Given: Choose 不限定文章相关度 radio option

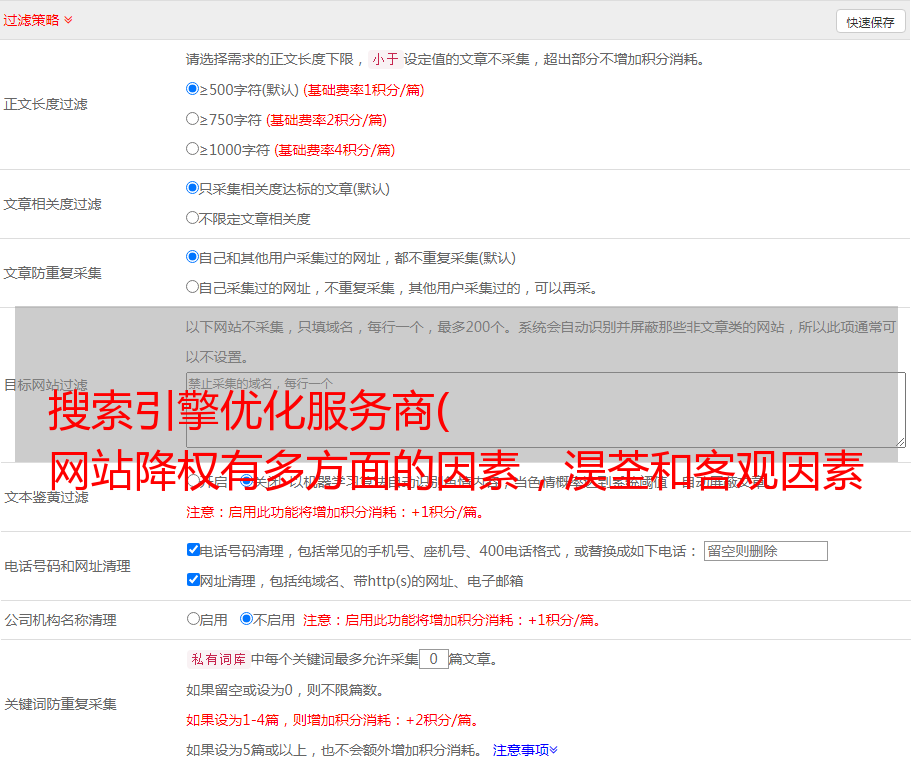Looking at the screenshot, I should click(193, 218).
